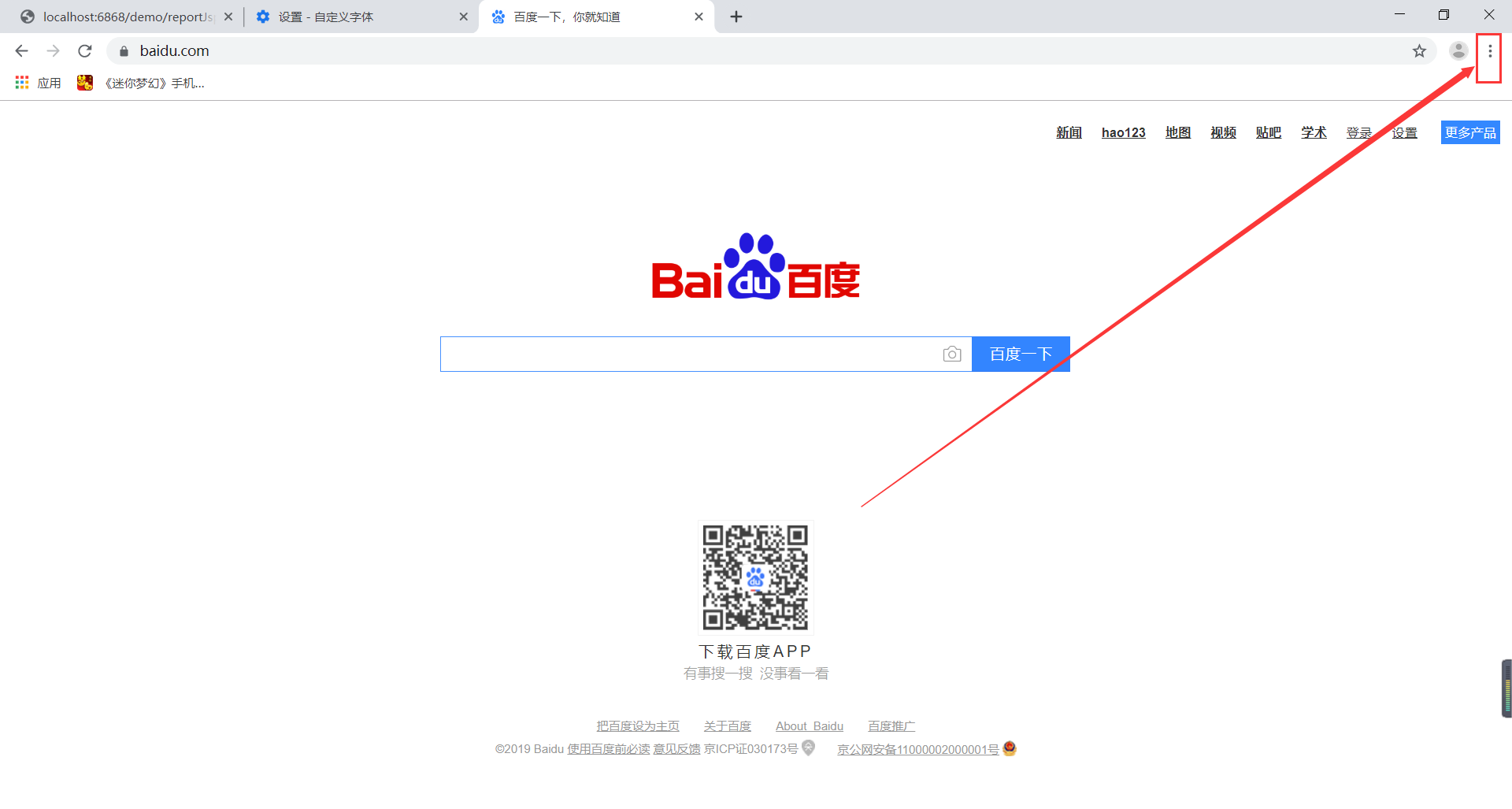View site info via the lock icon
The image size is (1512, 809).
(x=124, y=51)
